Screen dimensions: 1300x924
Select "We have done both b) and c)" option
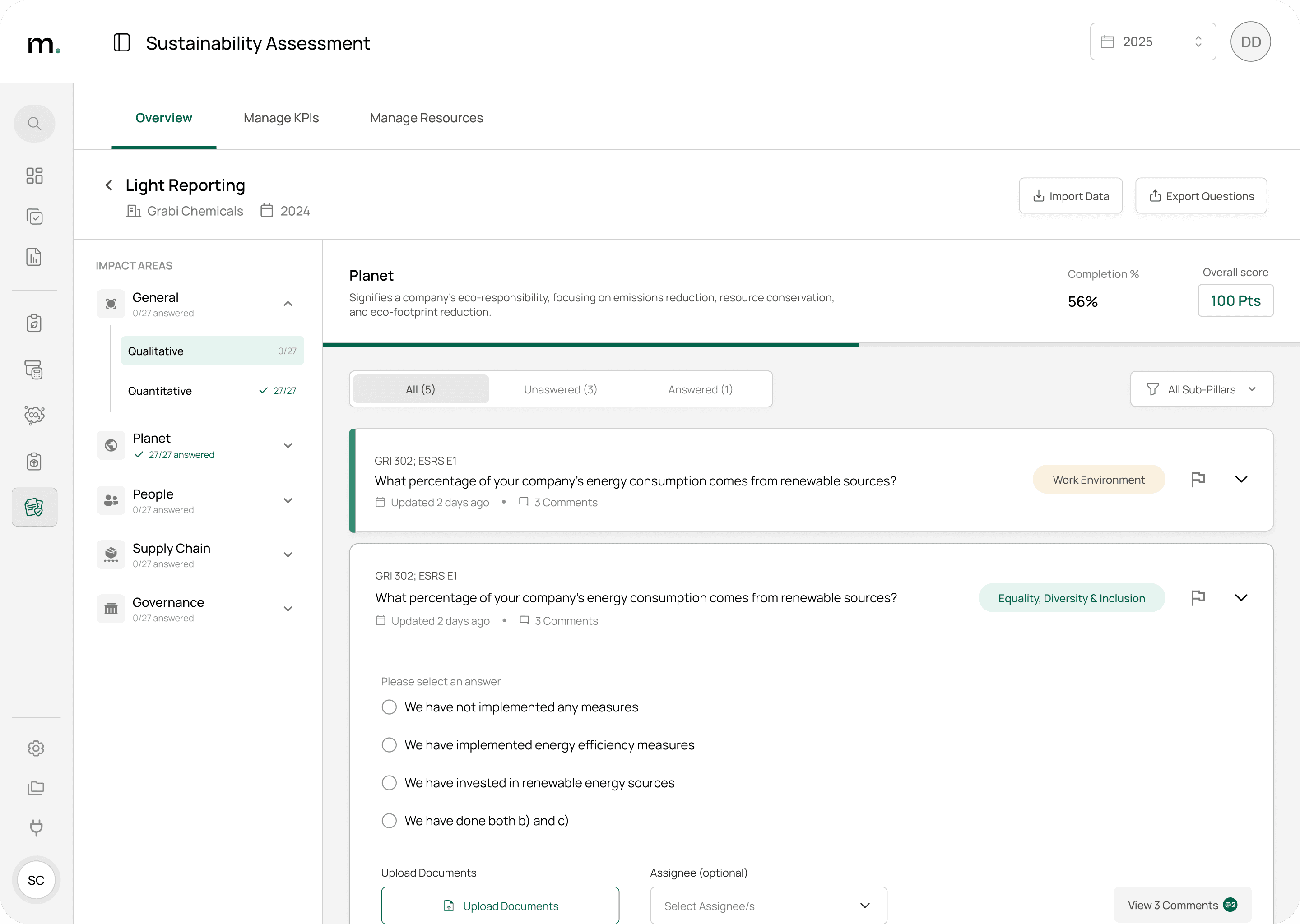click(x=389, y=820)
